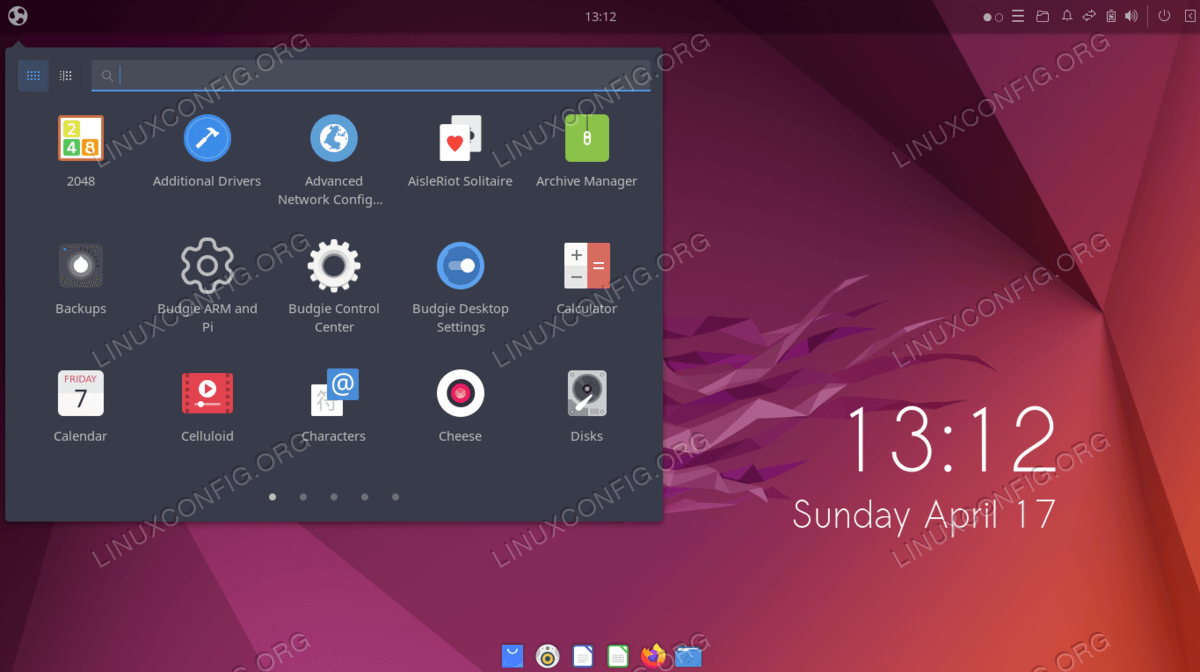Image resolution: width=1200 pixels, height=672 pixels.
Task: Open Budgie Control Center
Action: point(334,288)
